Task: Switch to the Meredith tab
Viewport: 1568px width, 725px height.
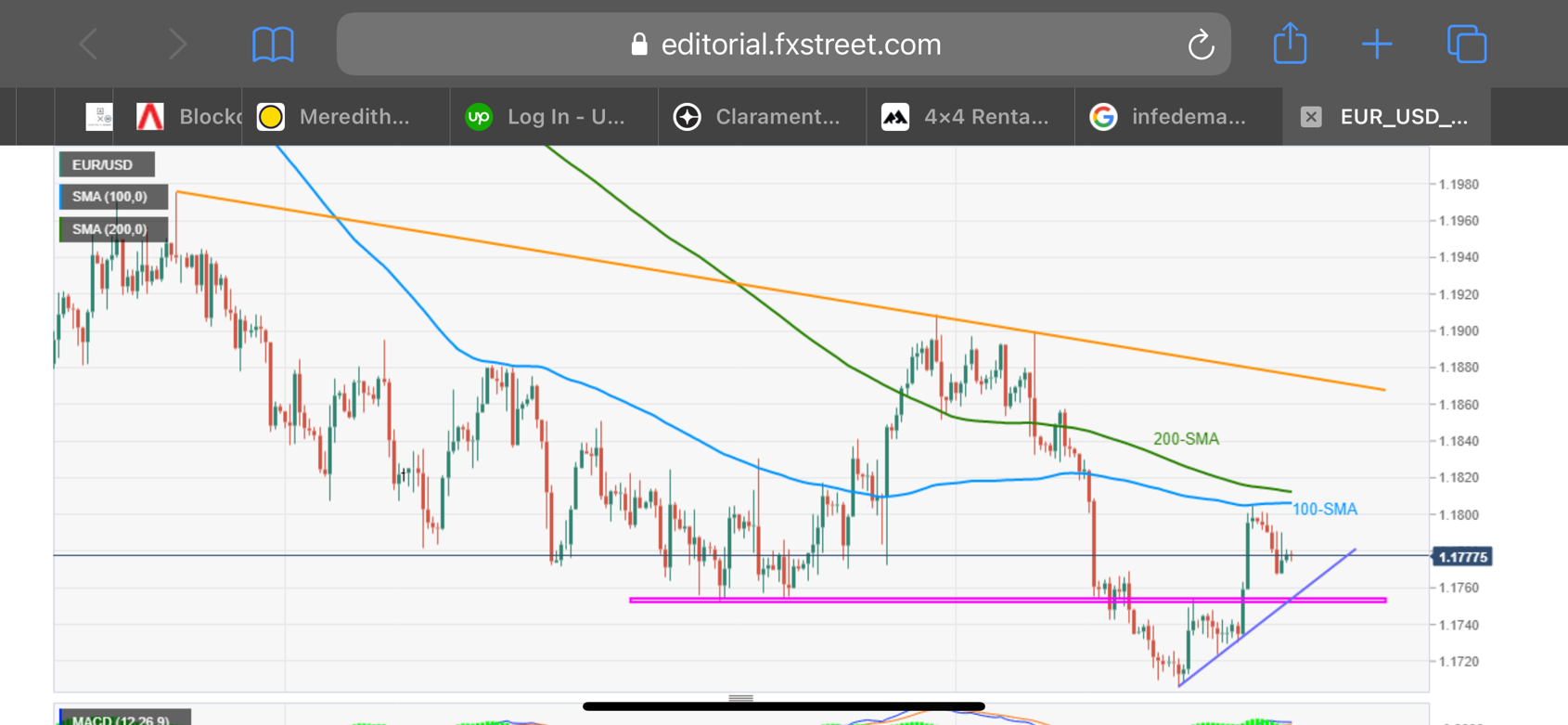Action: [345, 117]
